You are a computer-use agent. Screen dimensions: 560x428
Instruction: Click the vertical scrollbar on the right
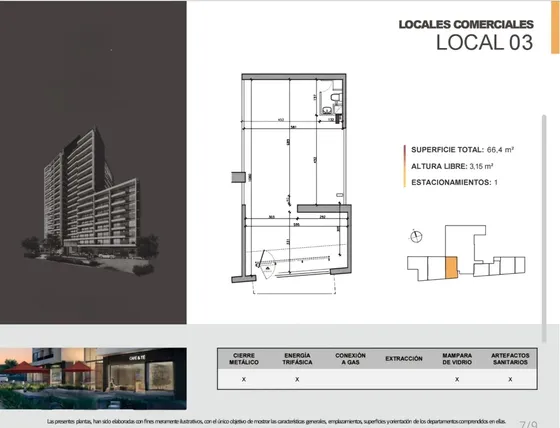[544, 229]
